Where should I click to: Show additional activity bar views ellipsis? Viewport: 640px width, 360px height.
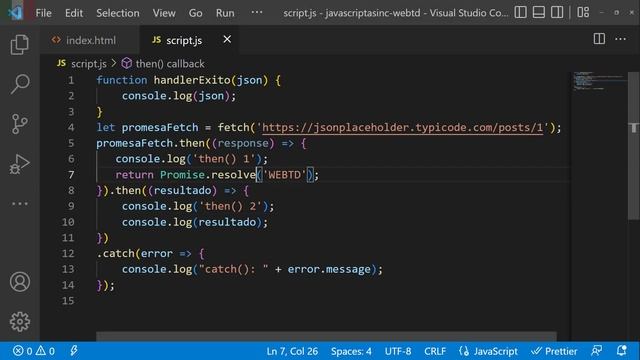20,203
